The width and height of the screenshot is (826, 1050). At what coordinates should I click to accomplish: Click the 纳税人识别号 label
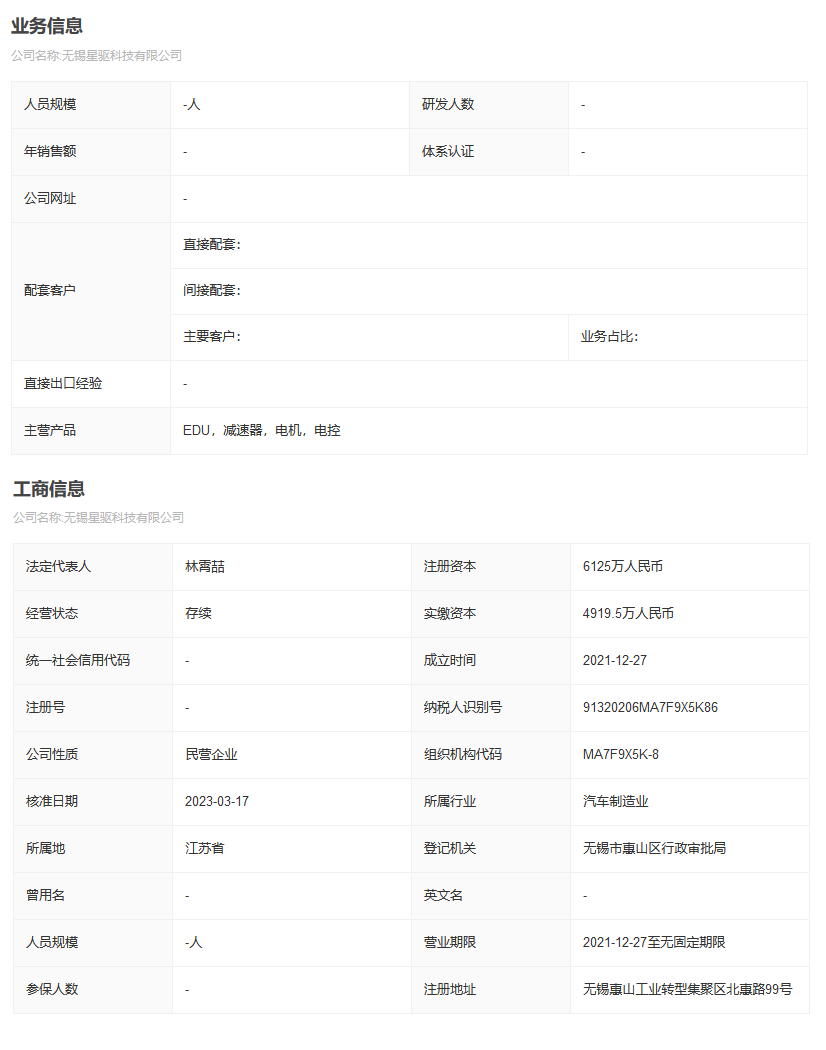point(463,707)
